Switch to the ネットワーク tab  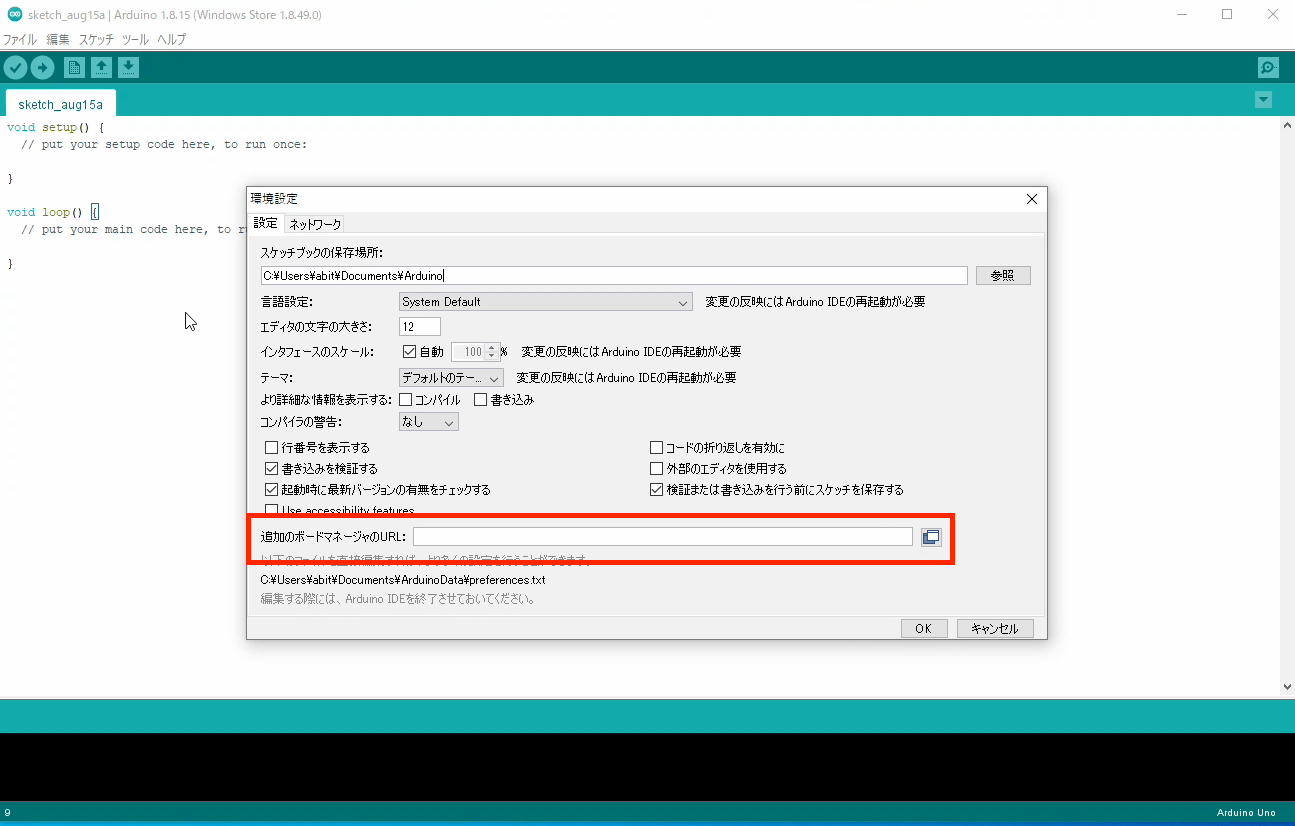click(x=315, y=224)
